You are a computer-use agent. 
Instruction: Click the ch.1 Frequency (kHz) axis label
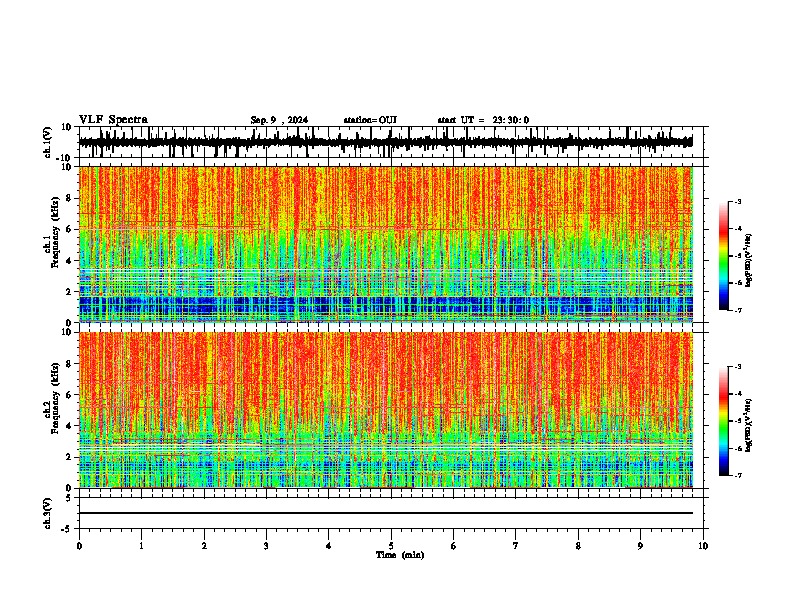coord(51,232)
